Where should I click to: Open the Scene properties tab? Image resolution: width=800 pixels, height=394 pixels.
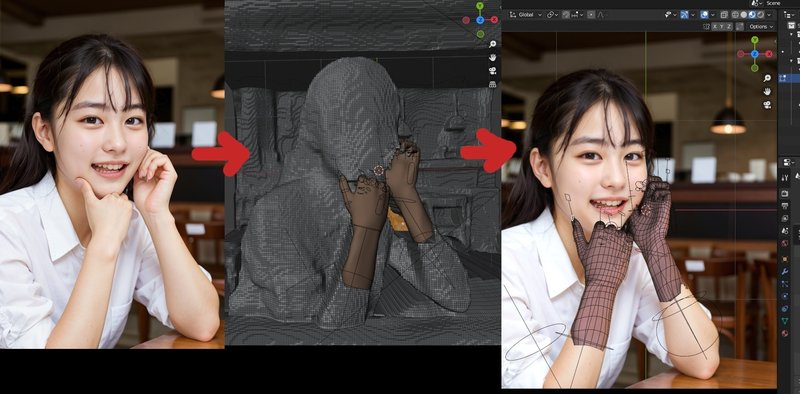(785, 230)
